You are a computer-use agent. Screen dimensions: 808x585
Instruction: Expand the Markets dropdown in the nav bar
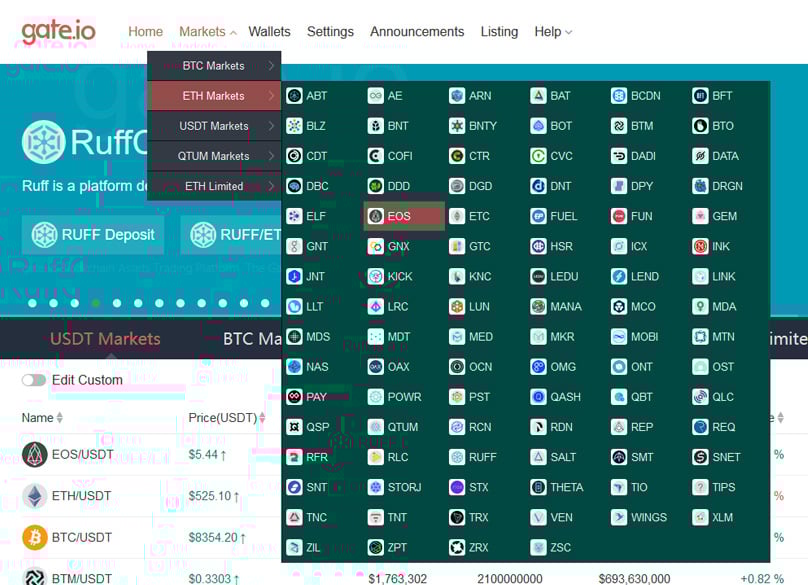coord(208,31)
